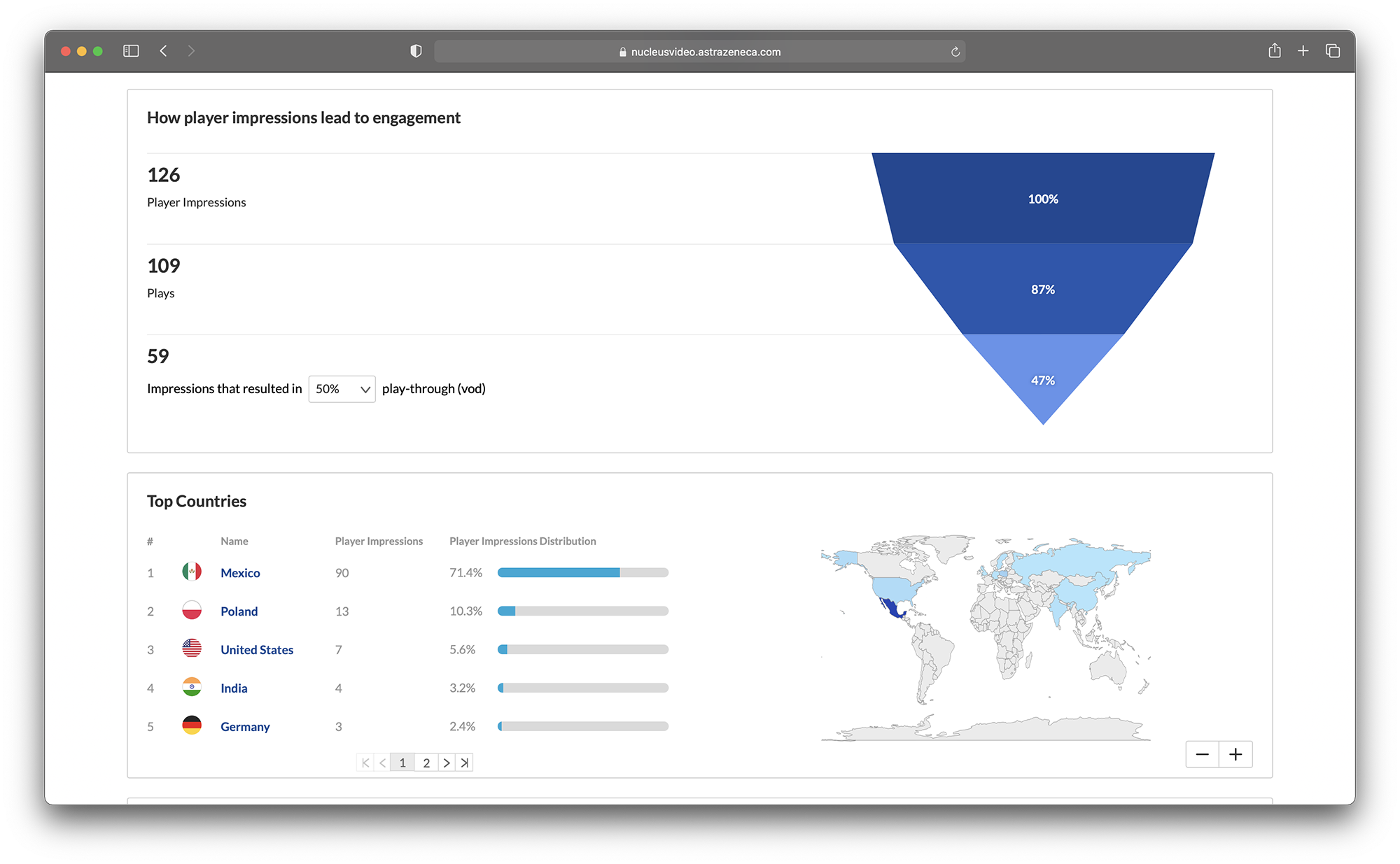1400x864 pixels.
Task: Click the privacy shield icon
Action: (x=416, y=51)
